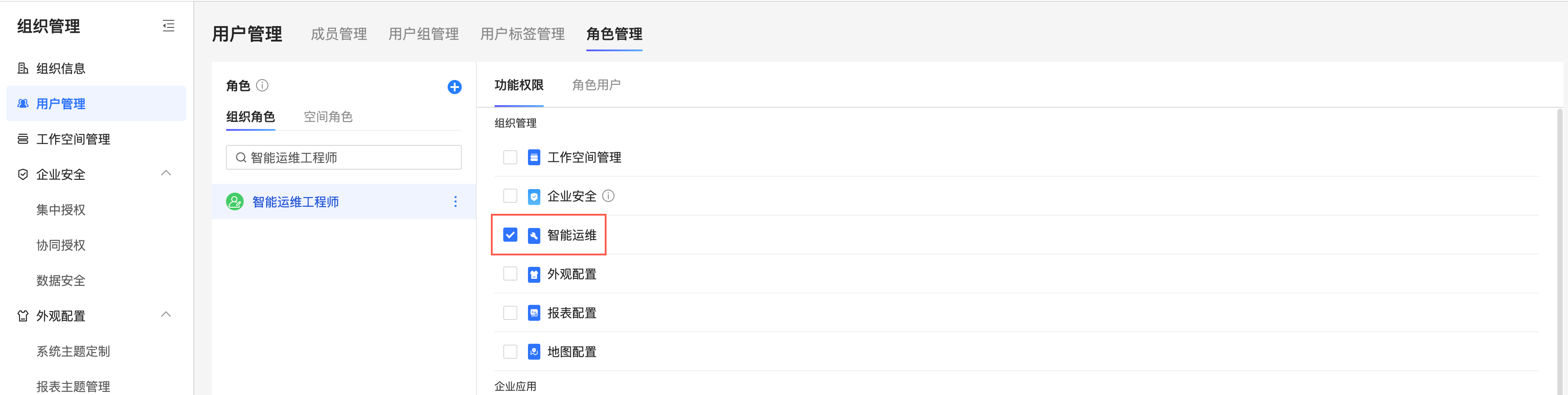Viewport: 1568px width, 395px height.
Task: Switch to the 空间角色 tab
Action: pyautogui.click(x=328, y=117)
